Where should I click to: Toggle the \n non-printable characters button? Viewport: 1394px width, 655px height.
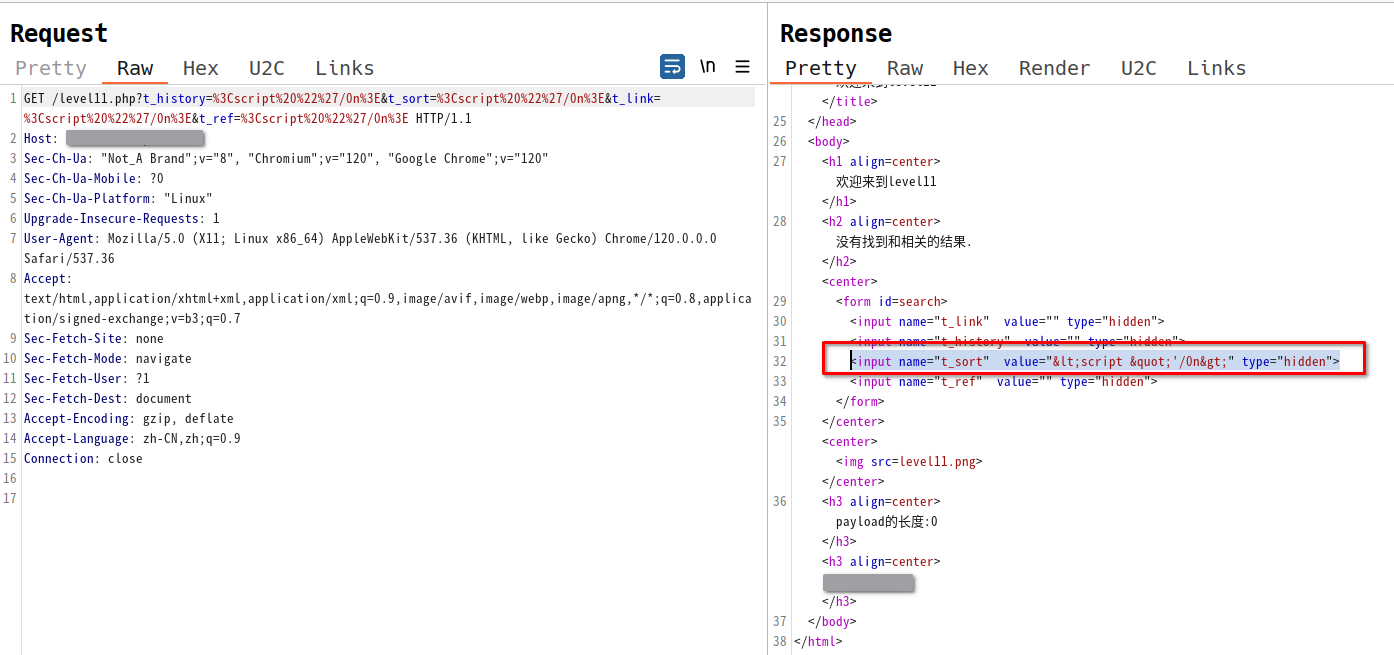(707, 67)
